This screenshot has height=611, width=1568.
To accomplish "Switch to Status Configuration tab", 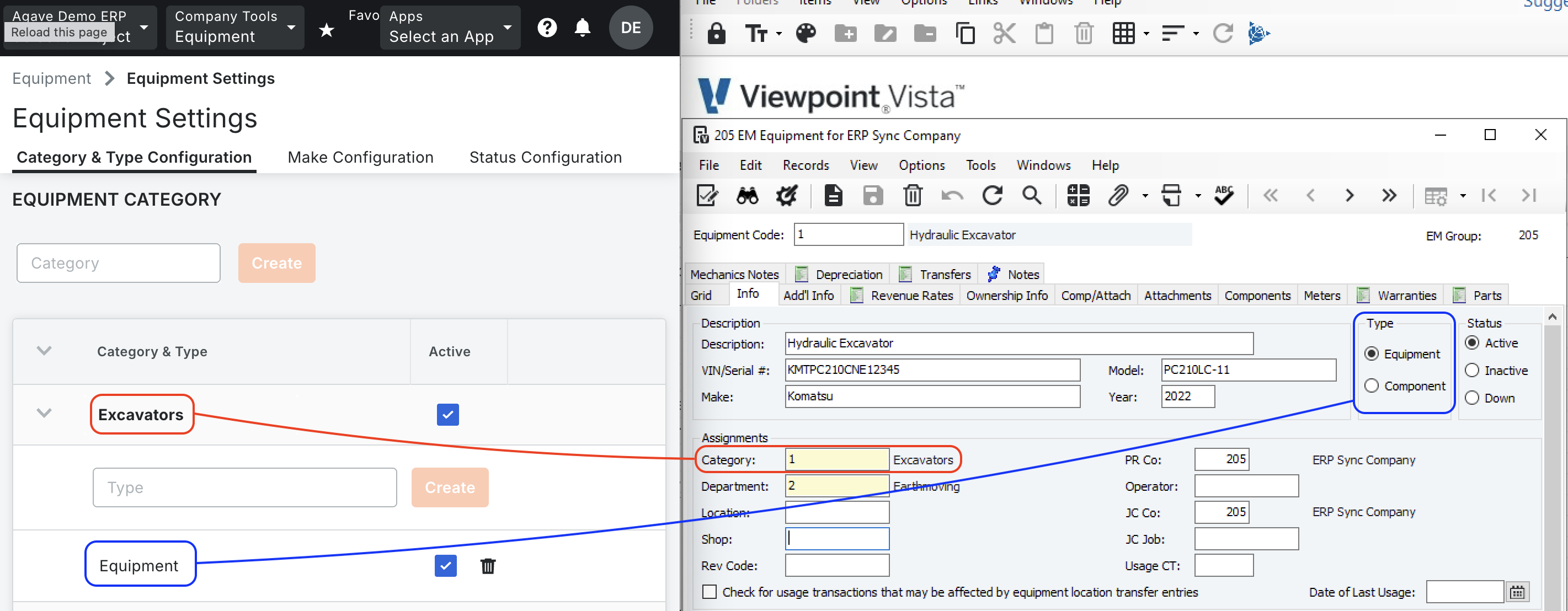I will [x=546, y=157].
